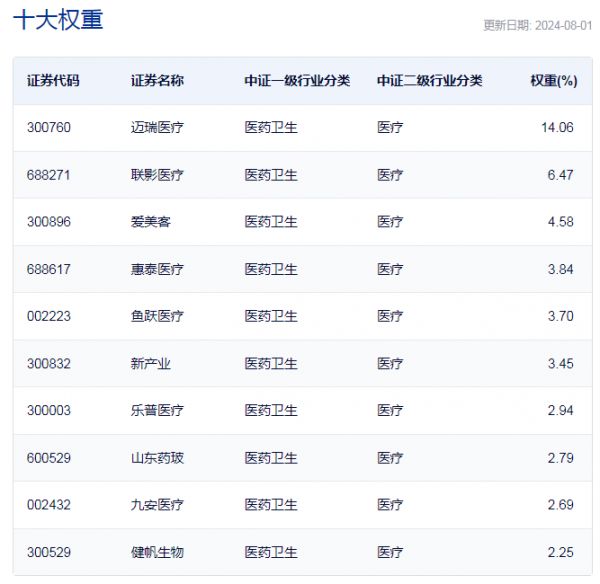Click stock name 乐普医疗
This screenshot has width=600, height=584.
[x=157, y=411]
